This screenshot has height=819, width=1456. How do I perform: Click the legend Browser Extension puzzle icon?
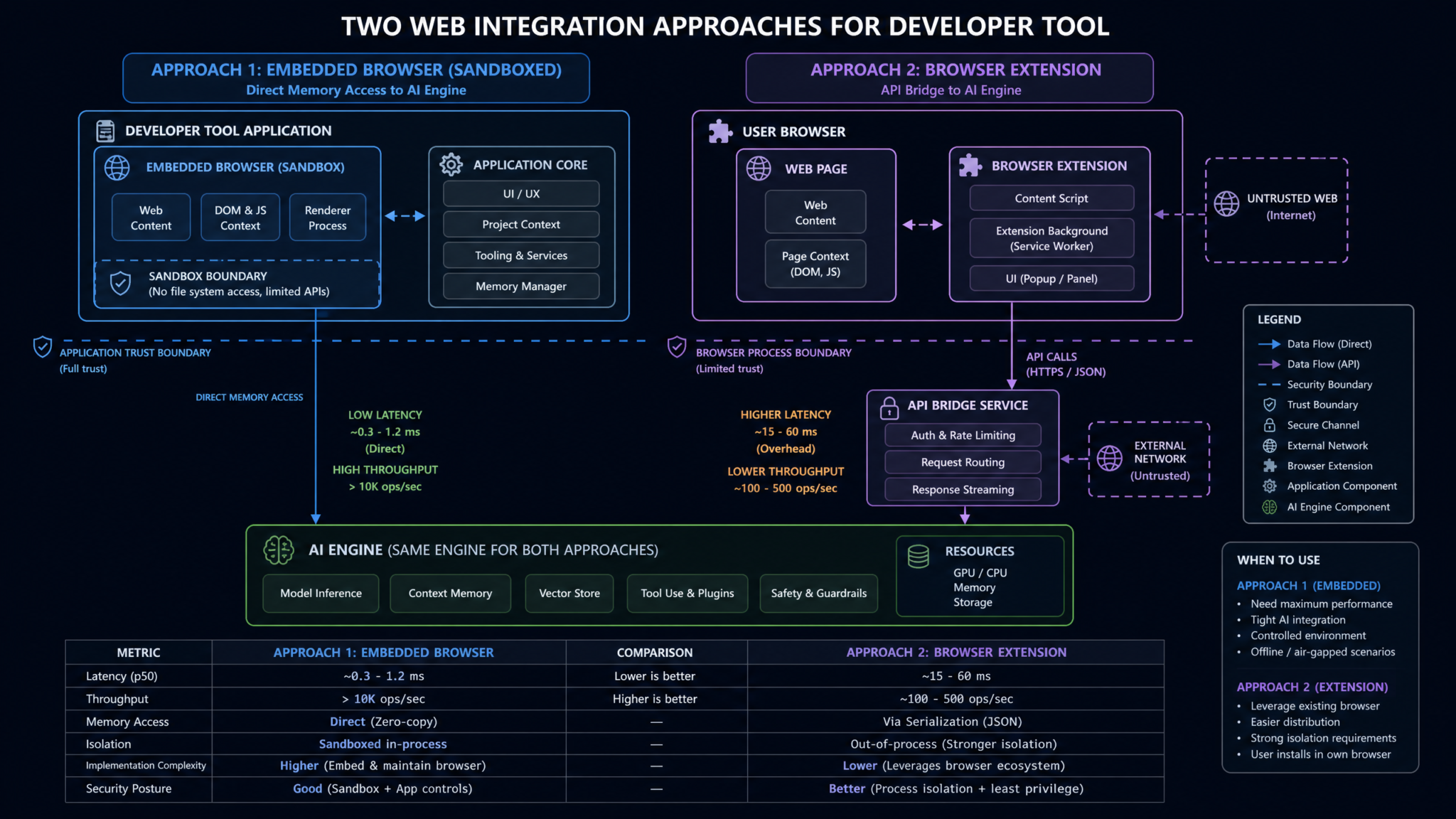point(1270,466)
